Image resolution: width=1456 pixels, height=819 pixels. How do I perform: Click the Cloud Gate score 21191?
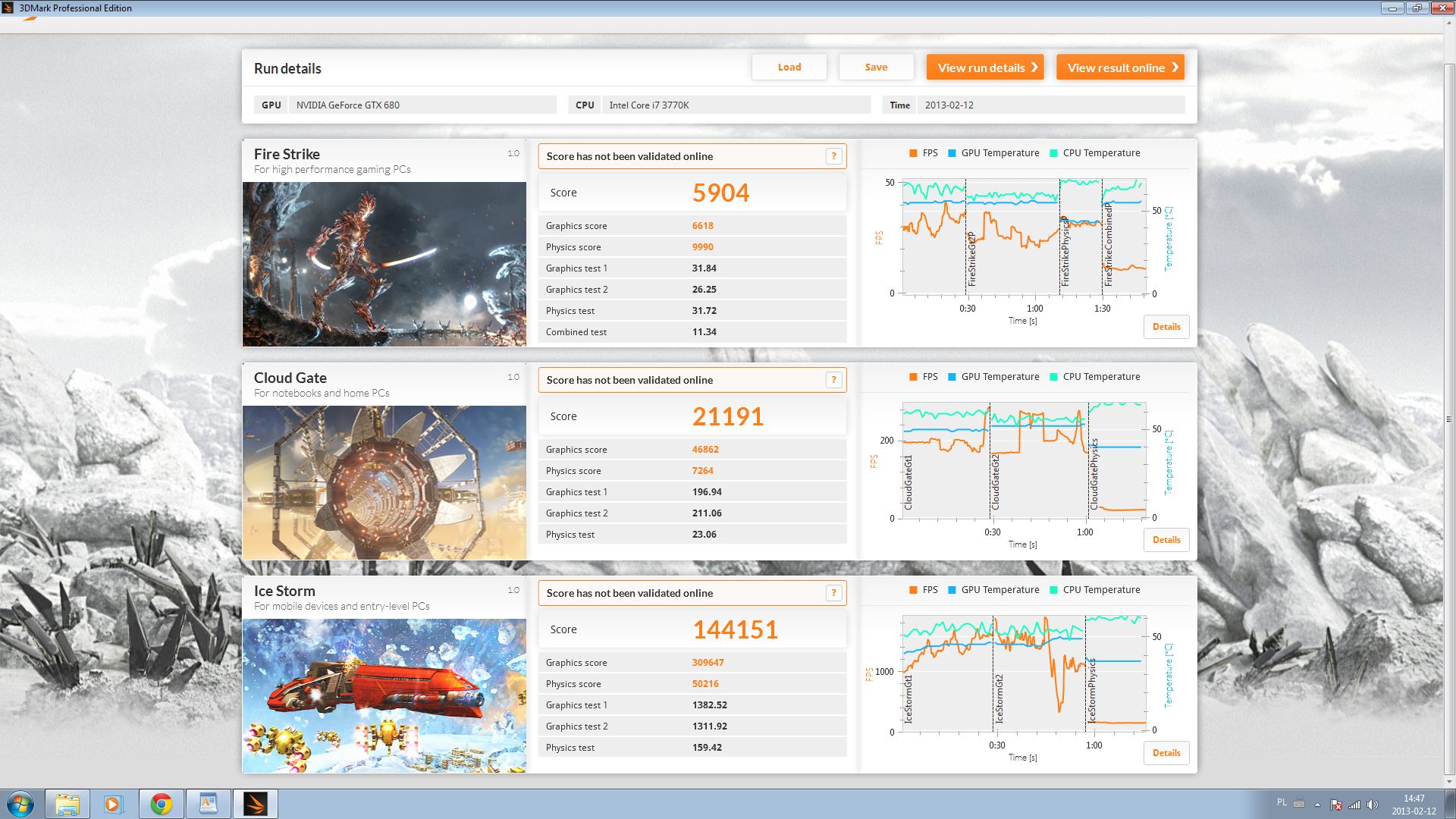[x=727, y=416]
